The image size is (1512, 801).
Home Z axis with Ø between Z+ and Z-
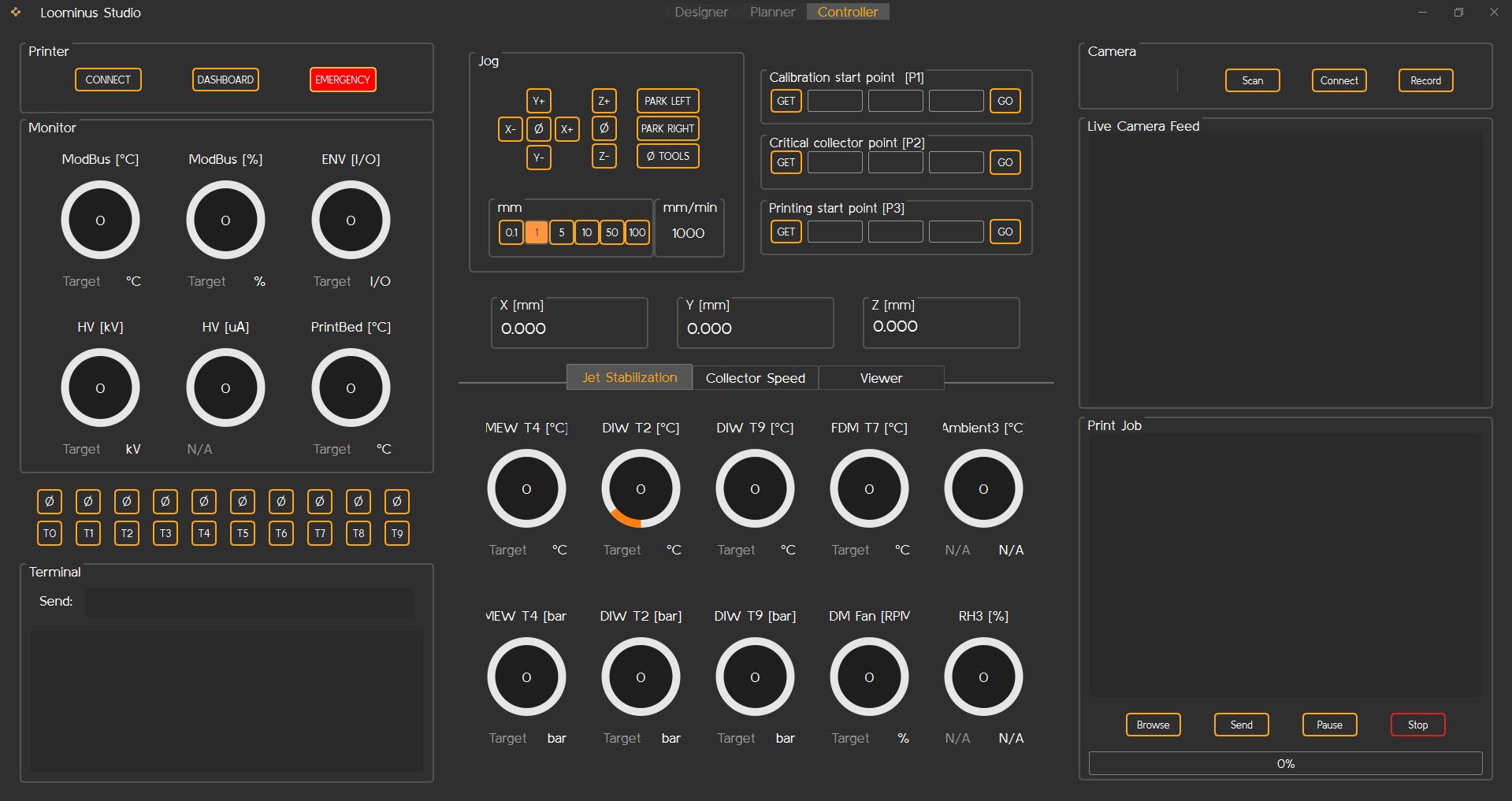(x=604, y=128)
